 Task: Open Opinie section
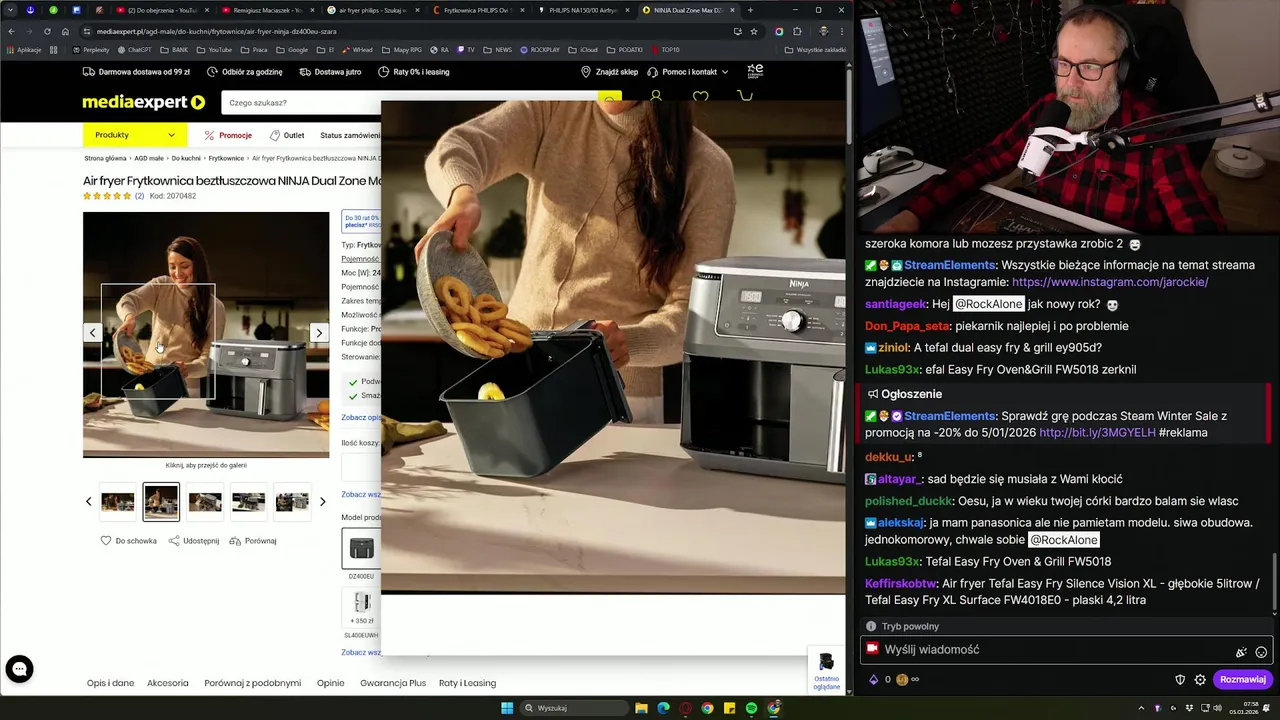tap(330, 683)
